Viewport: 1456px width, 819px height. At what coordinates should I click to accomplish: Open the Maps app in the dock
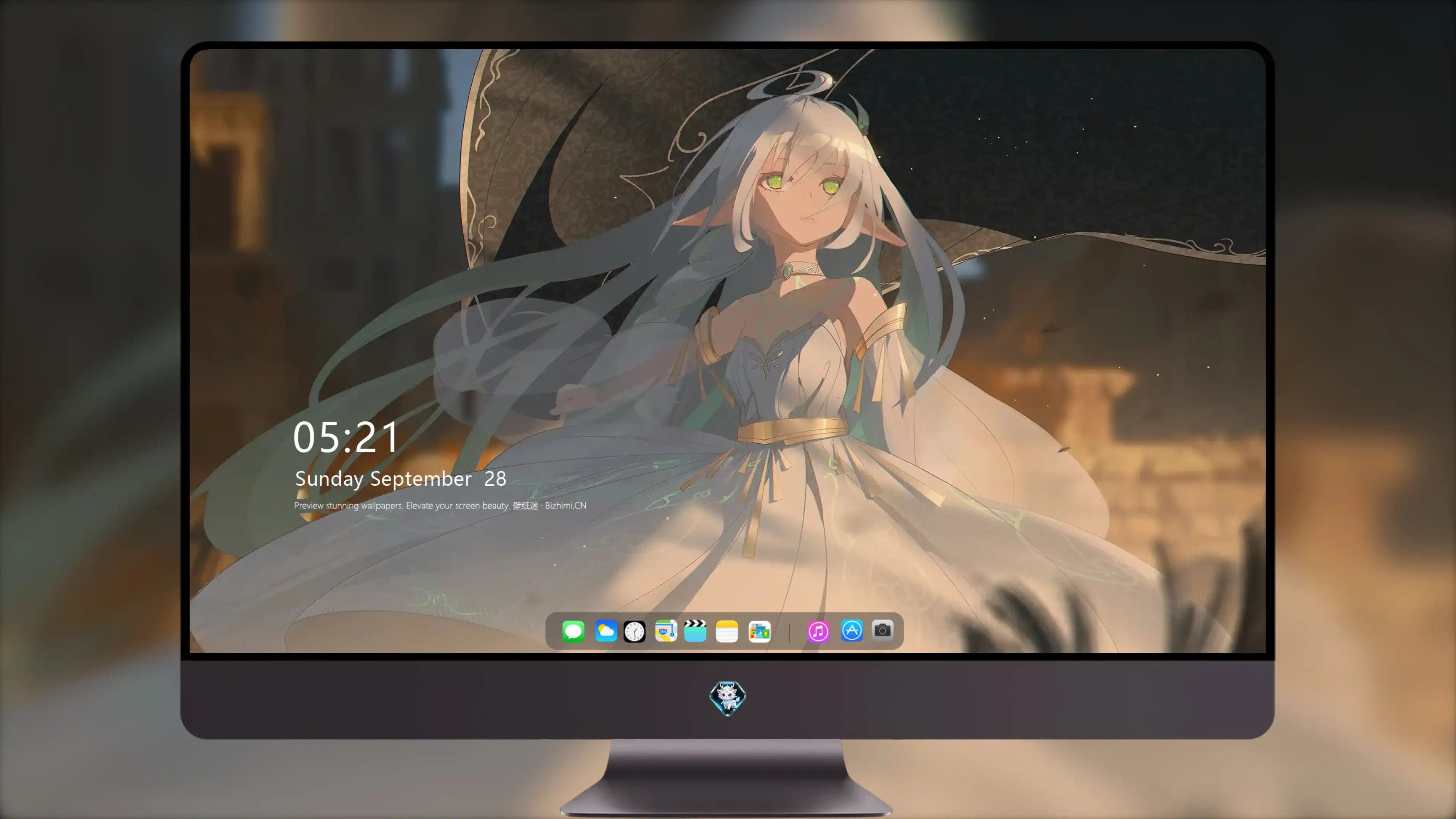click(x=666, y=631)
